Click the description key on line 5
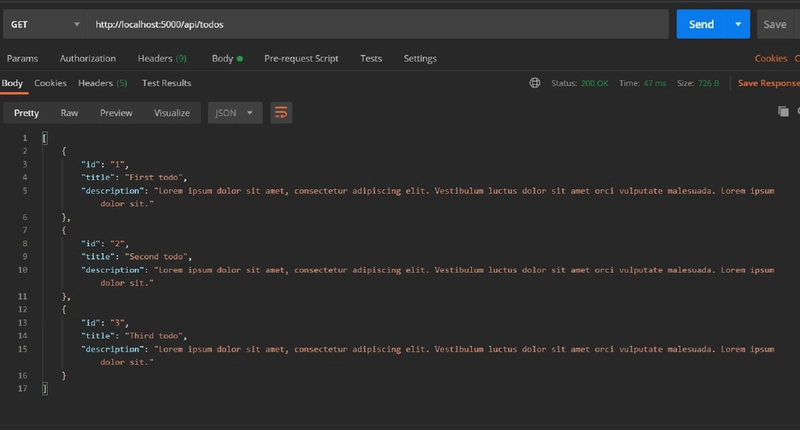Image resolution: width=800 pixels, height=430 pixels. 113,191
